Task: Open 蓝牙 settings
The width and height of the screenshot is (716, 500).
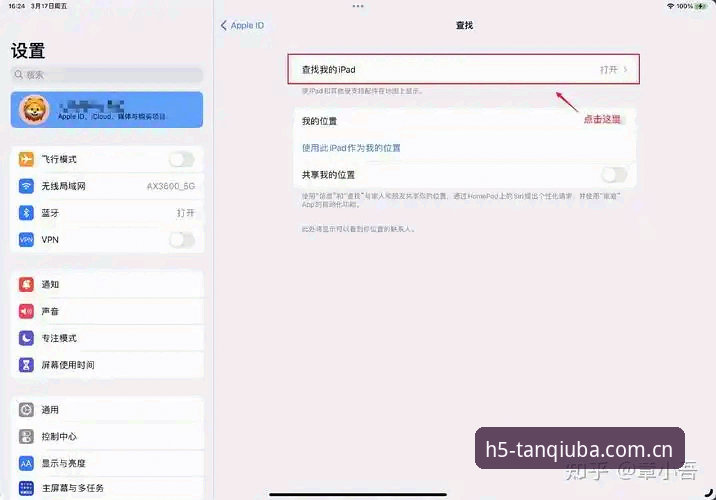Action: 107,213
